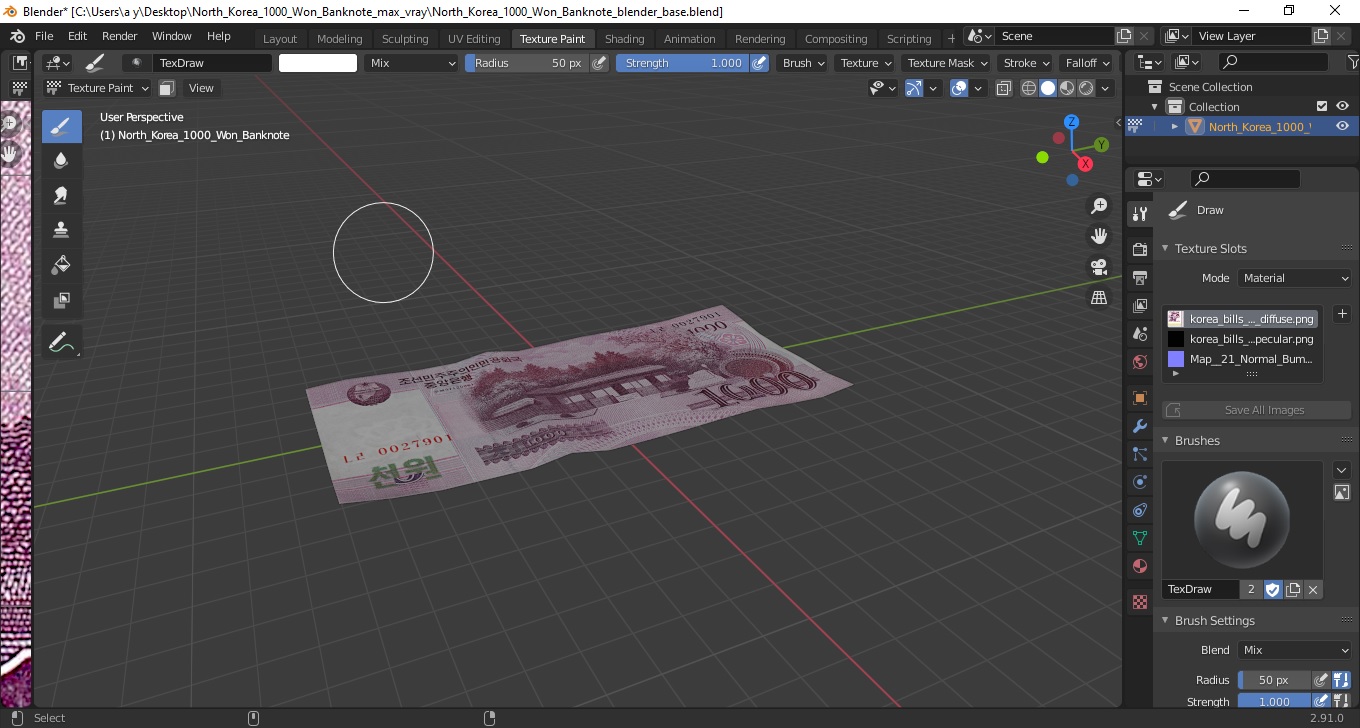
Task: Open the Window menu
Action: (x=172, y=36)
